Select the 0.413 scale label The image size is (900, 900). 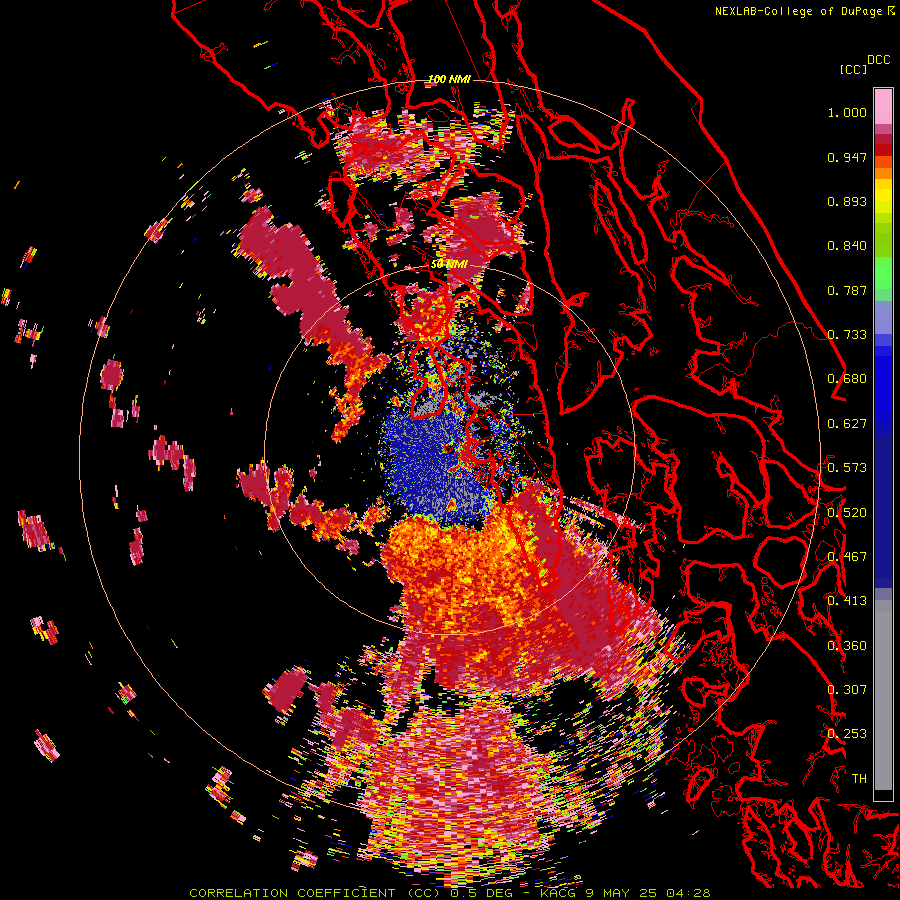point(847,601)
